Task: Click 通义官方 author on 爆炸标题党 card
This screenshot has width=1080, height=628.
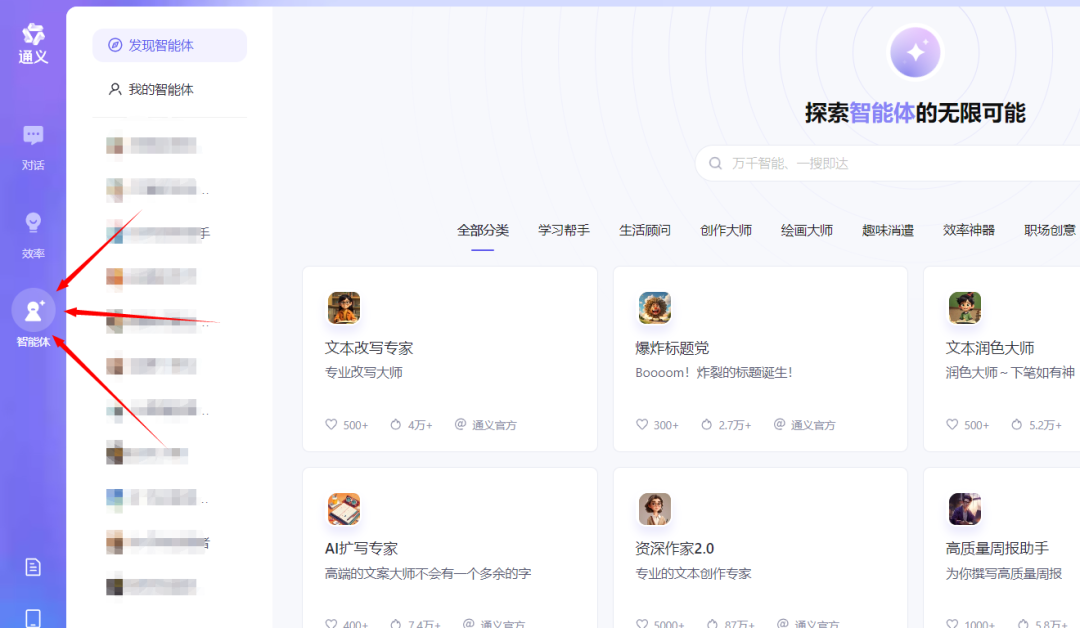Action: coord(804,425)
